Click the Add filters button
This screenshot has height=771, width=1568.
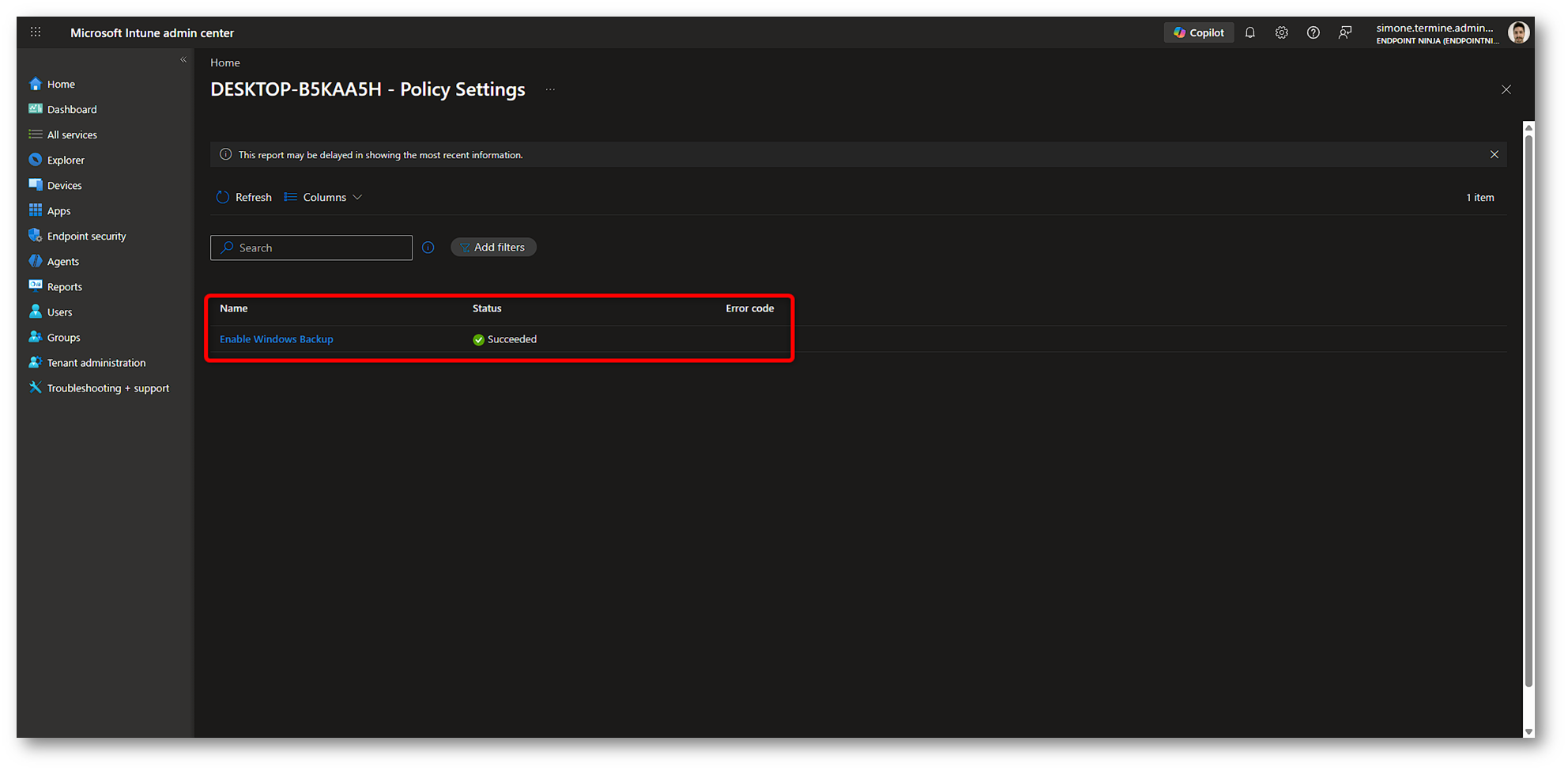pyautogui.click(x=493, y=248)
